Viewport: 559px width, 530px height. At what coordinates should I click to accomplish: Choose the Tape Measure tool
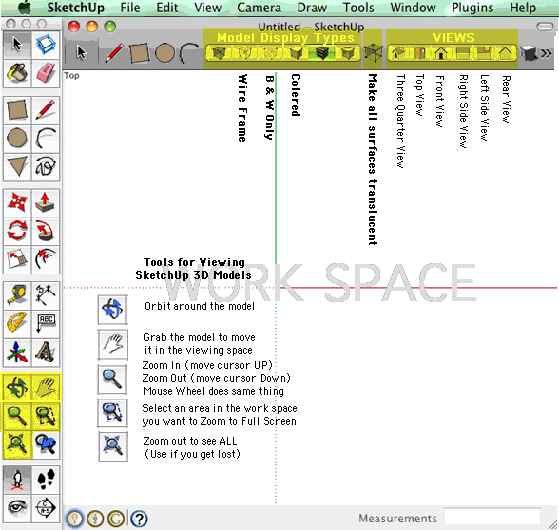point(17,295)
